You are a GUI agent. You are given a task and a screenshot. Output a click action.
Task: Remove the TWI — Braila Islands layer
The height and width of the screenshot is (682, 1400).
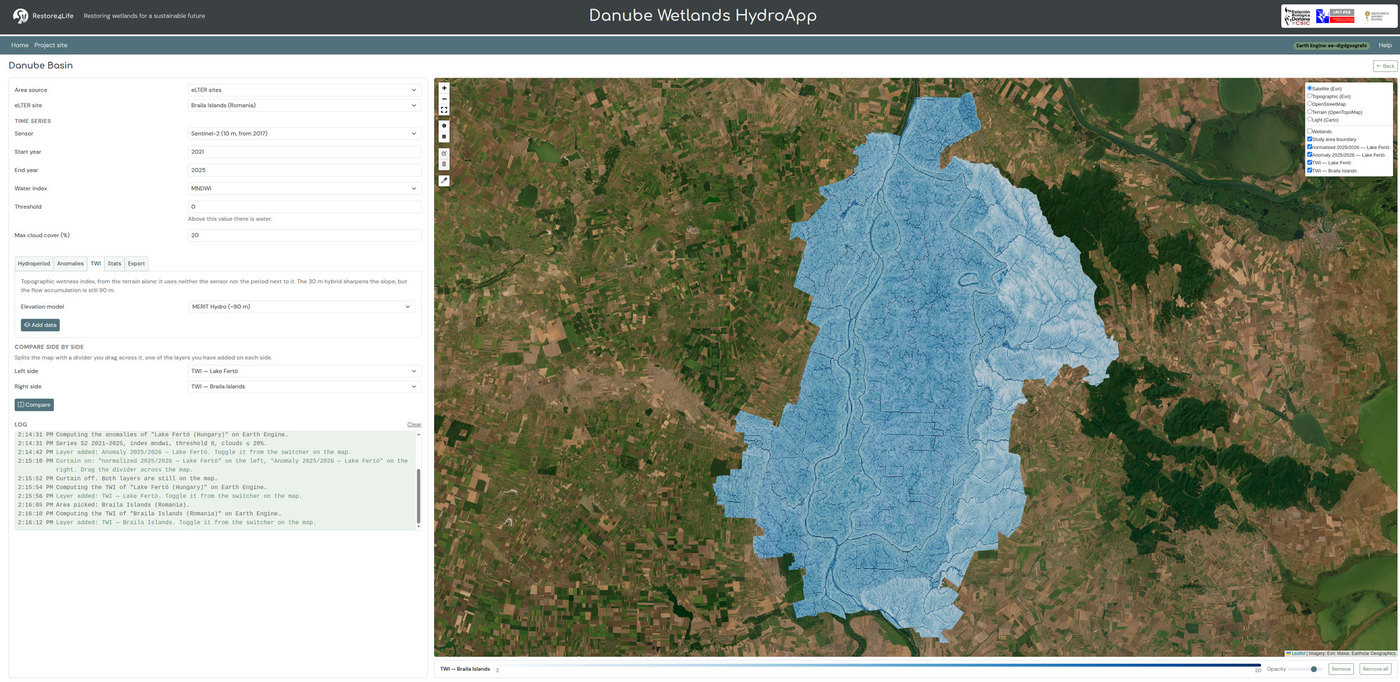click(1341, 669)
